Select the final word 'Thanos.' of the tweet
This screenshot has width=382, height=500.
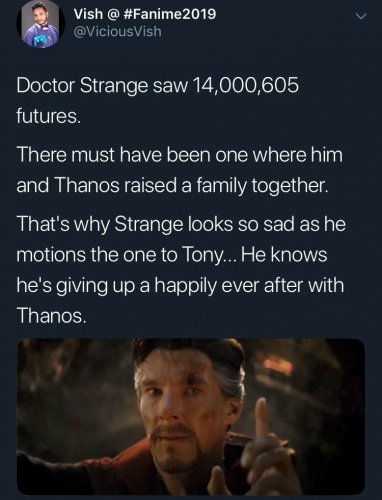51,315
